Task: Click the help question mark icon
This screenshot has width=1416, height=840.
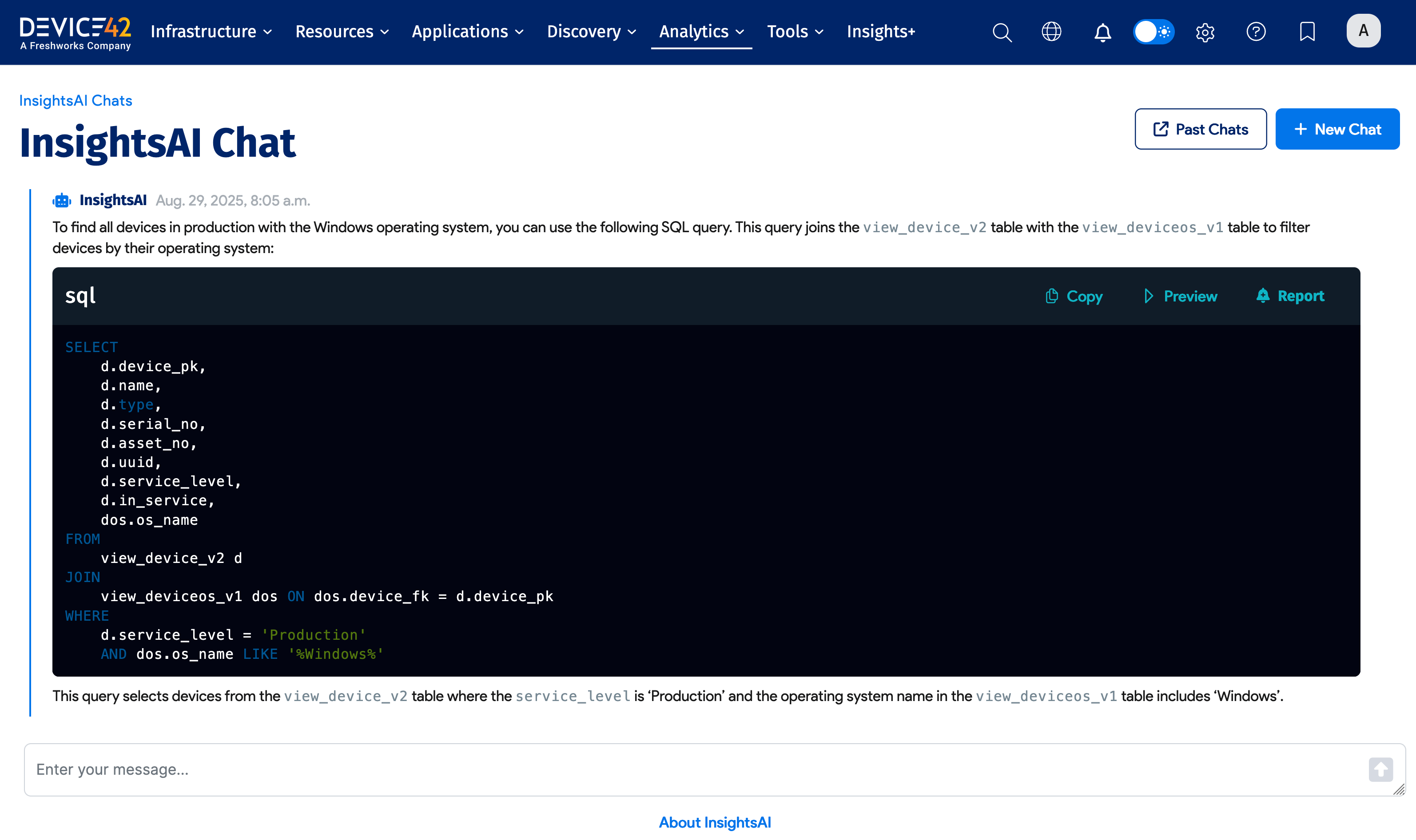Action: [1256, 32]
